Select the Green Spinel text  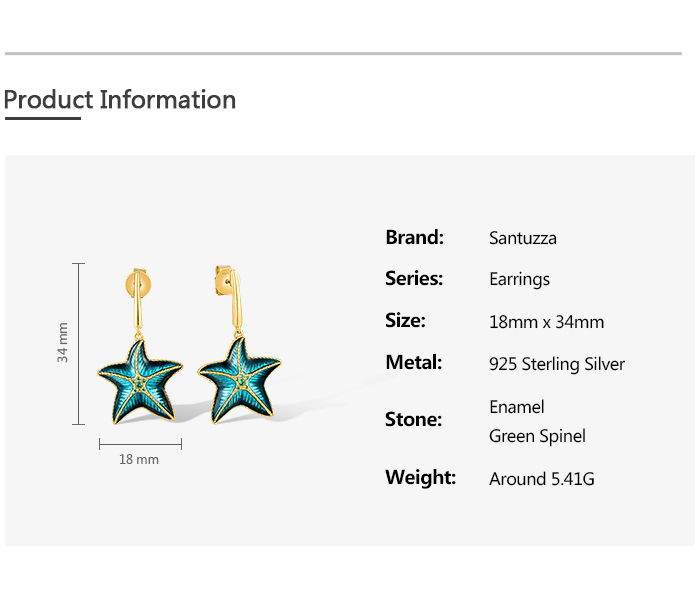(x=537, y=436)
